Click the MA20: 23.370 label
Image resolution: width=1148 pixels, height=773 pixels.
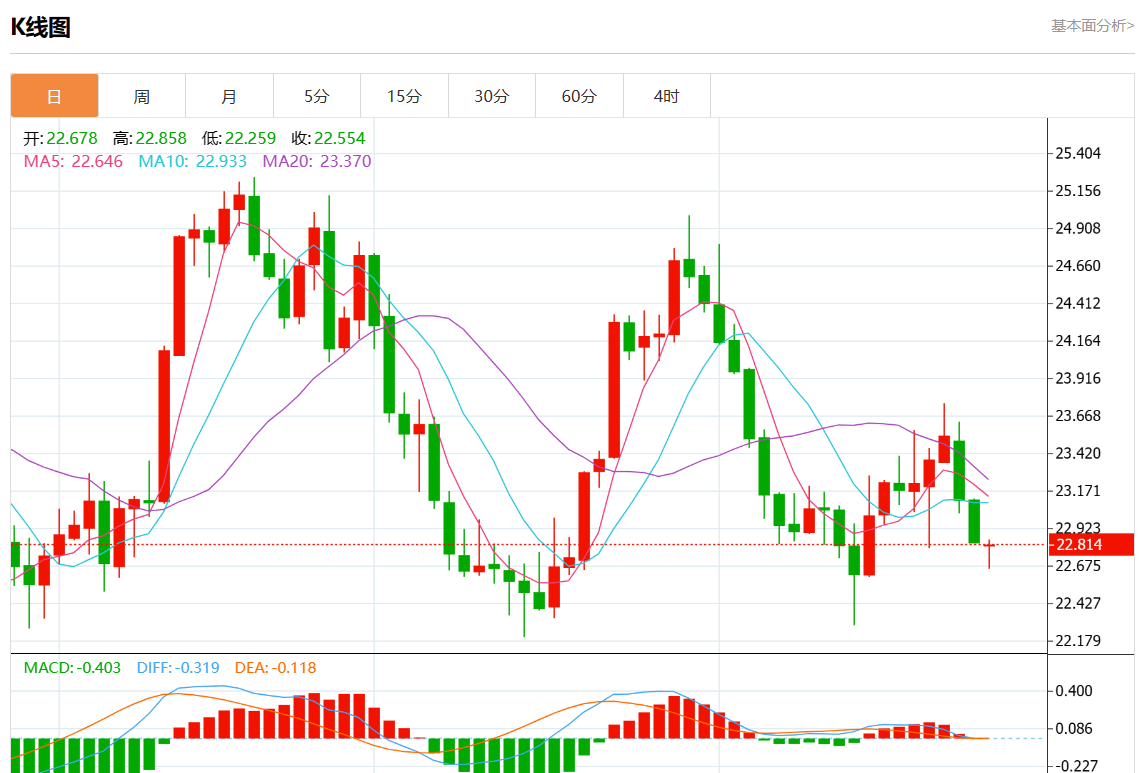pos(317,161)
